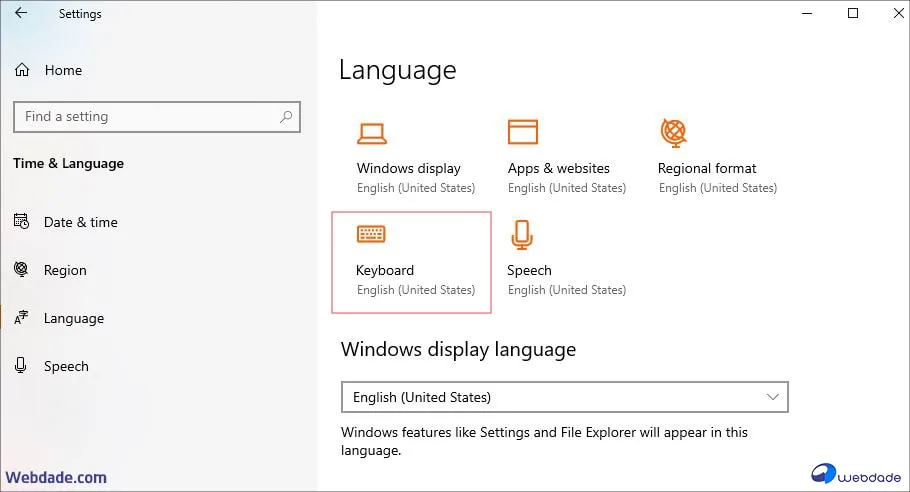Select Speech in the left sidebar

66,366
